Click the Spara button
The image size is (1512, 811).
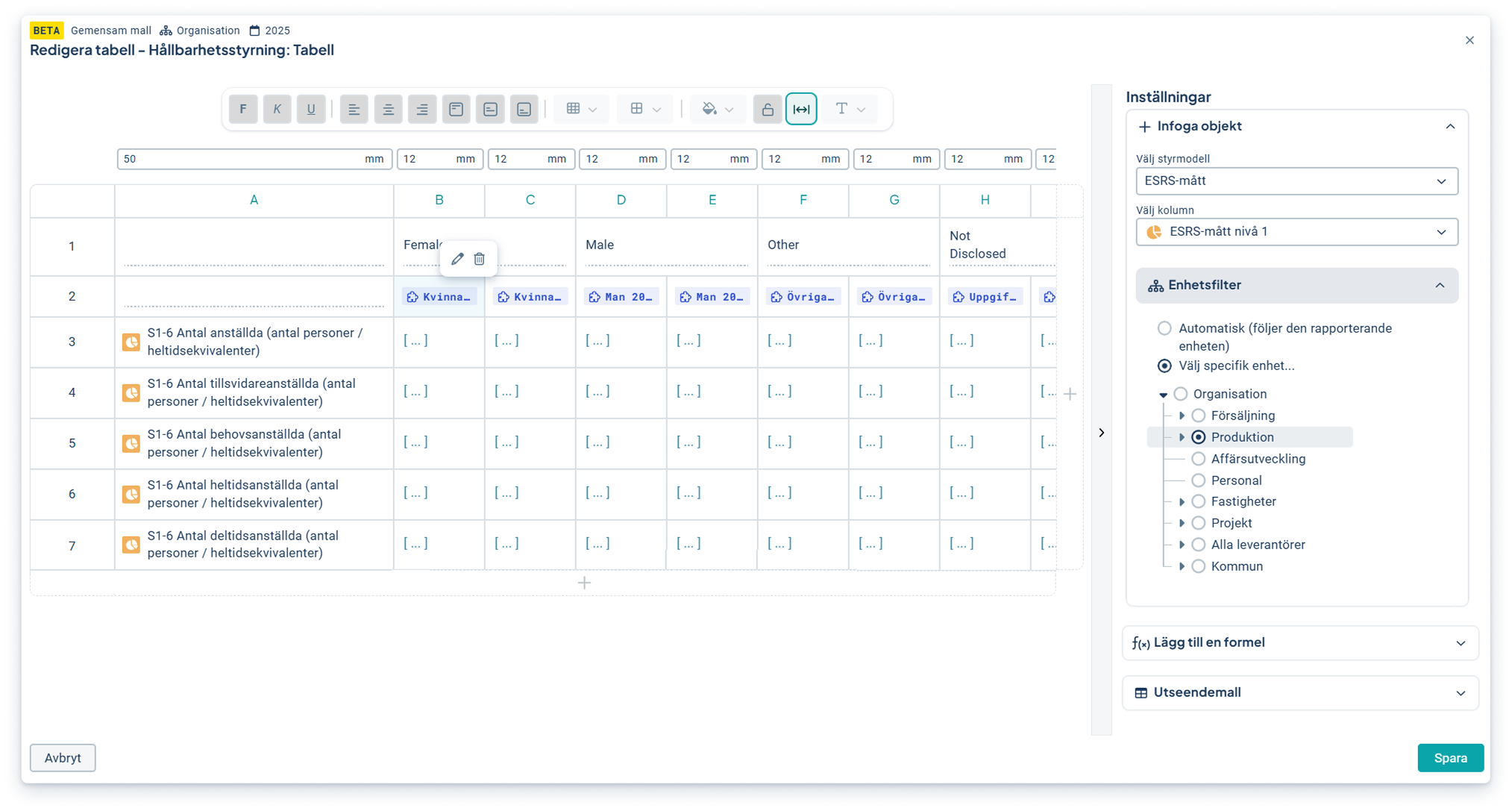coord(1449,758)
